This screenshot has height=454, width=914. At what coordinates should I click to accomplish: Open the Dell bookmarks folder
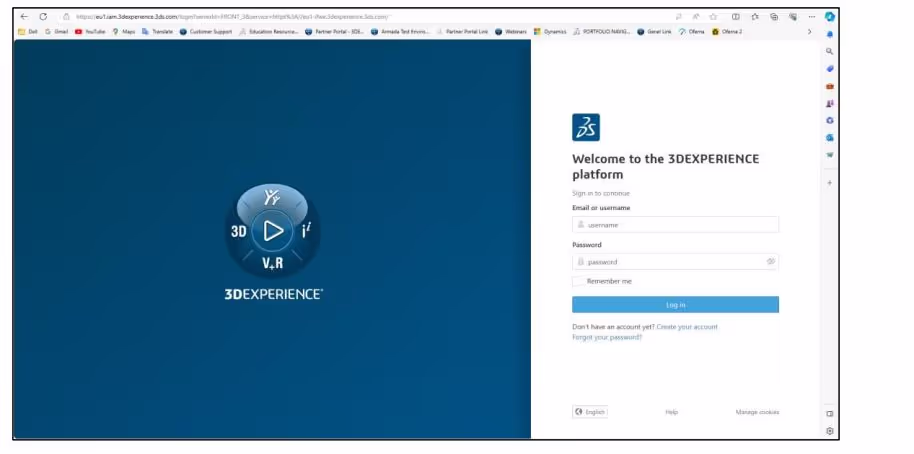(27, 31)
